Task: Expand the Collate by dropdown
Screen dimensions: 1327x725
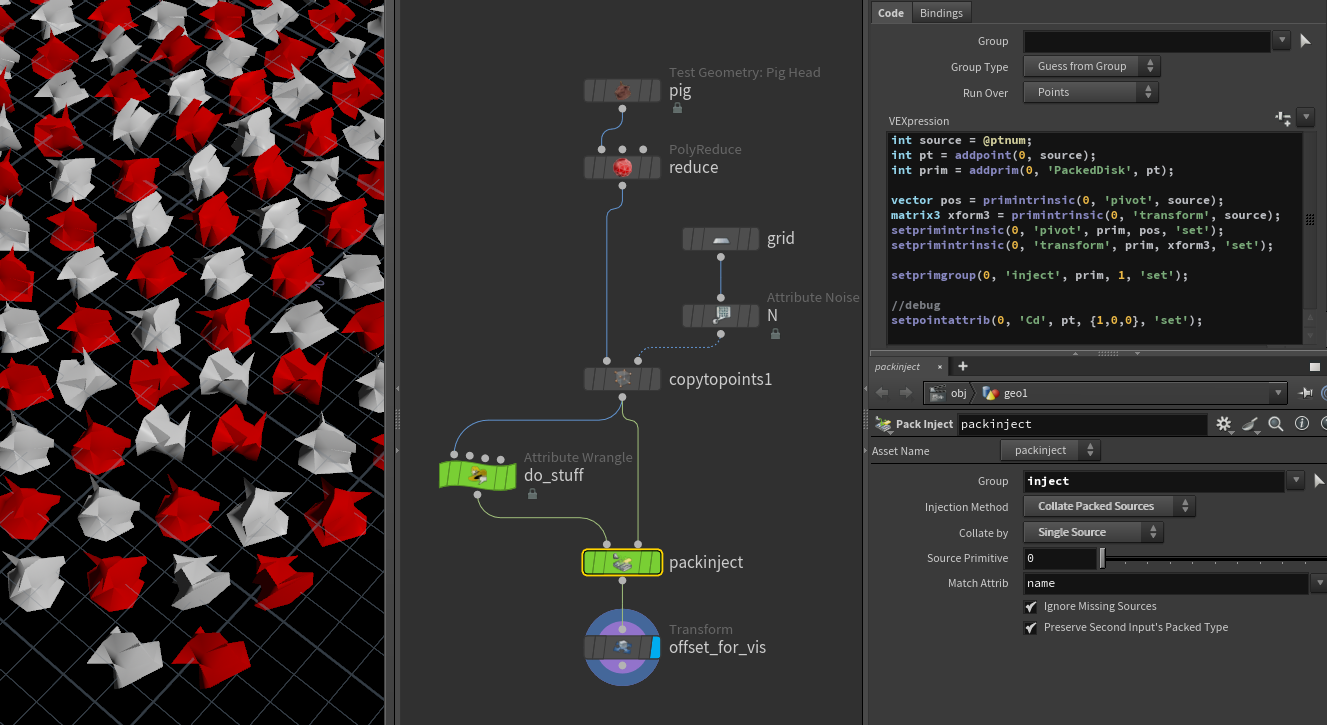Action: (1093, 532)
